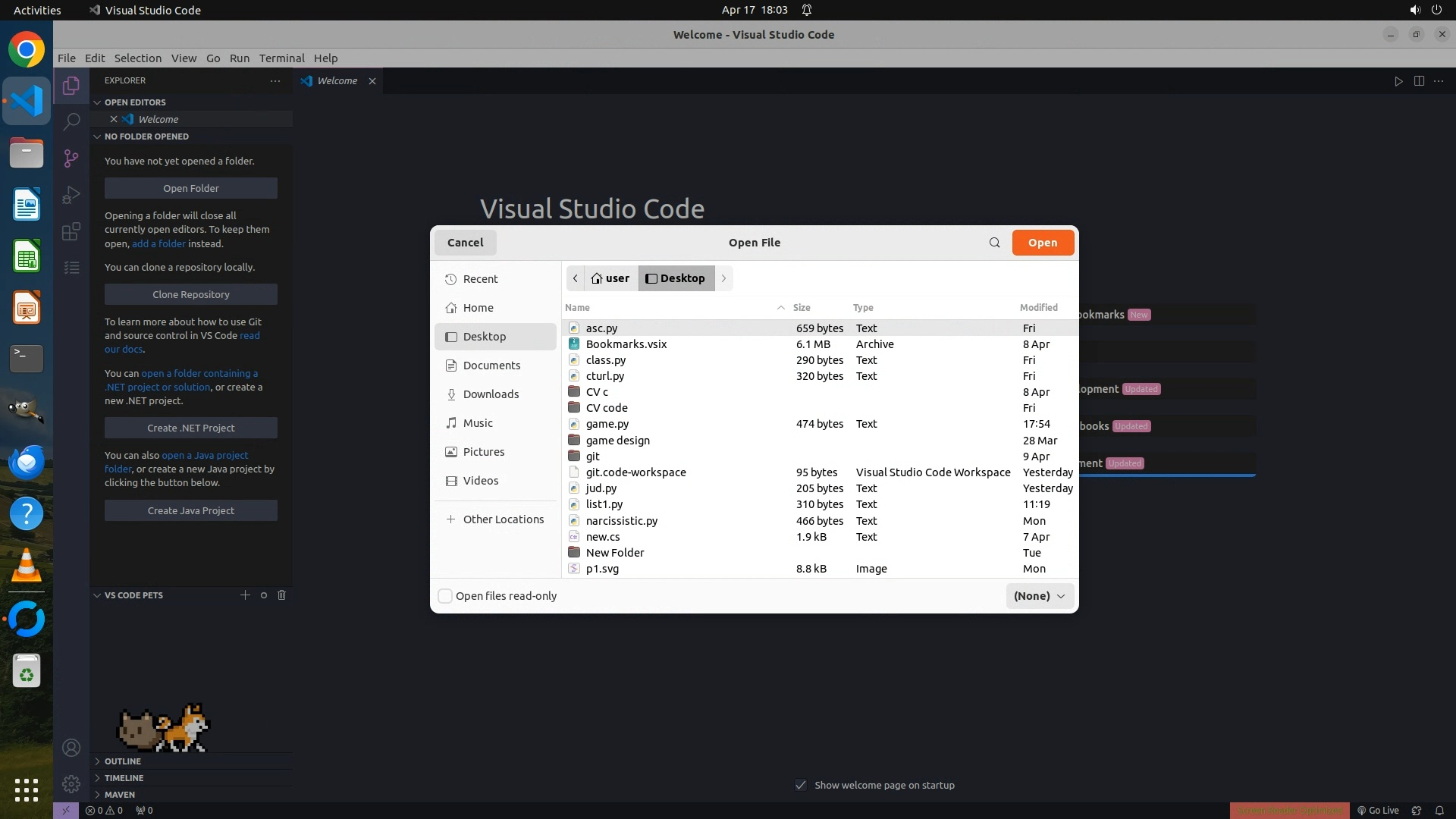Click the Manage gear icon
This screenshot has height=819, width=1456.
click(x=71, y=784)
